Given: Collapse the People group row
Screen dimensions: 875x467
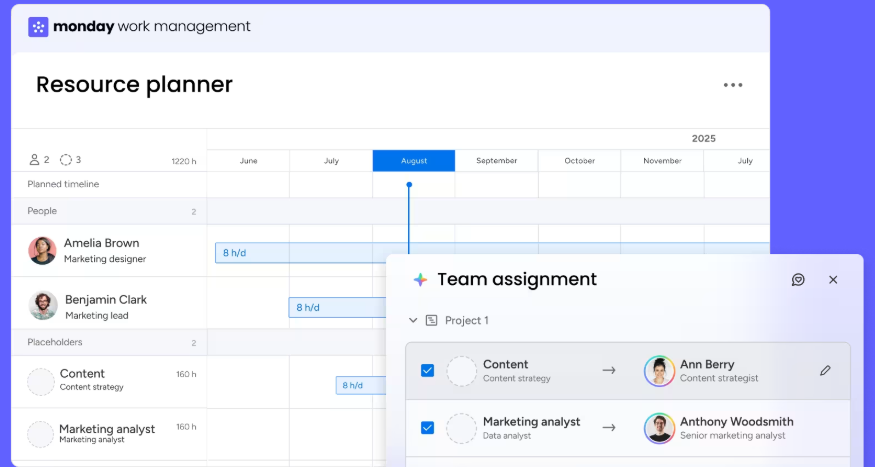Looking at the screenshot, I should pos(42,211).
